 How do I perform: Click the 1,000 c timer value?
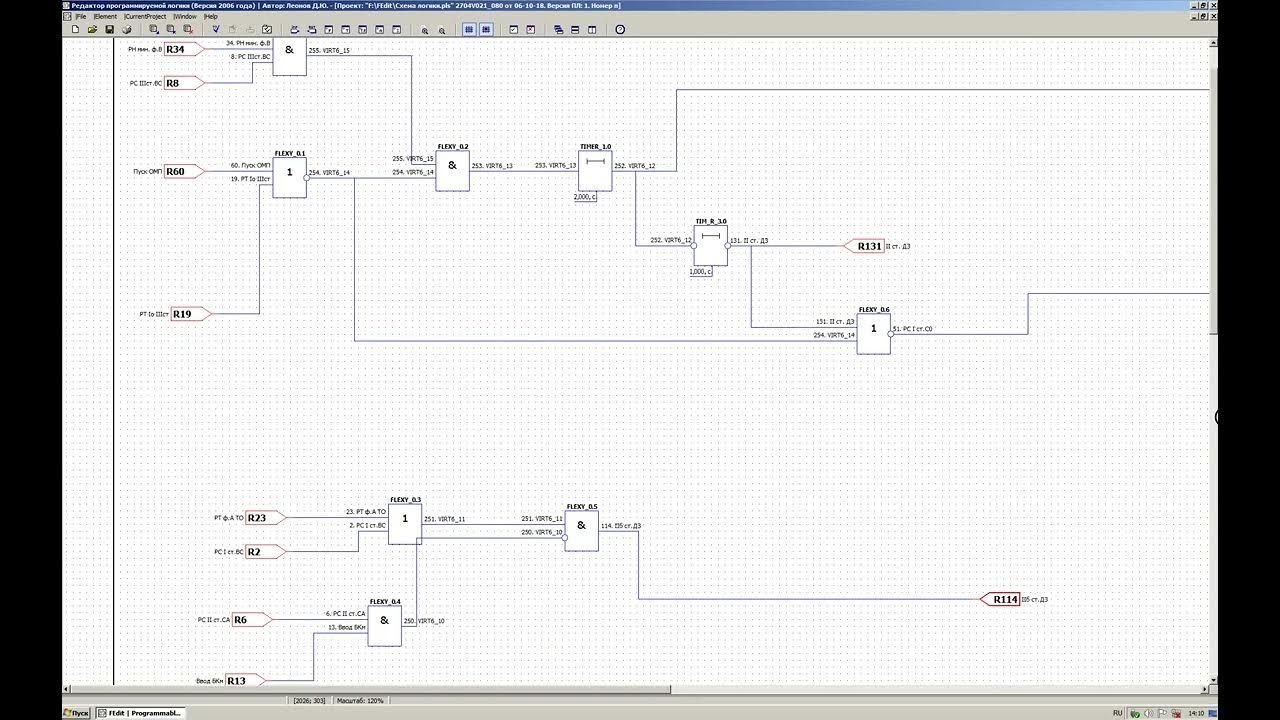[x=701, y=271]
